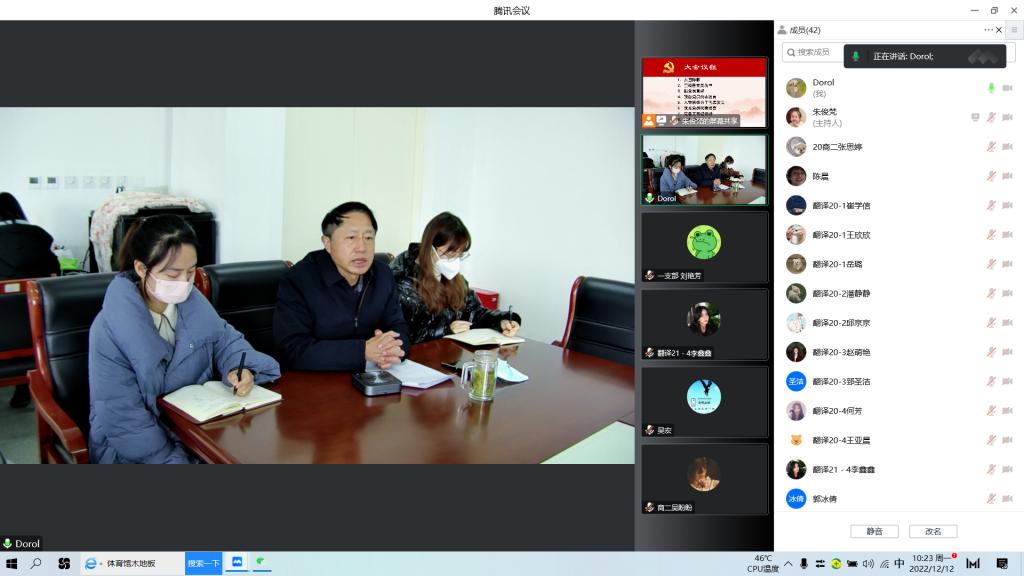This screenshot has height=576, width=1024.
Task: Select the shared screen thumbnail with red slide
Action: tap(704, 93)
